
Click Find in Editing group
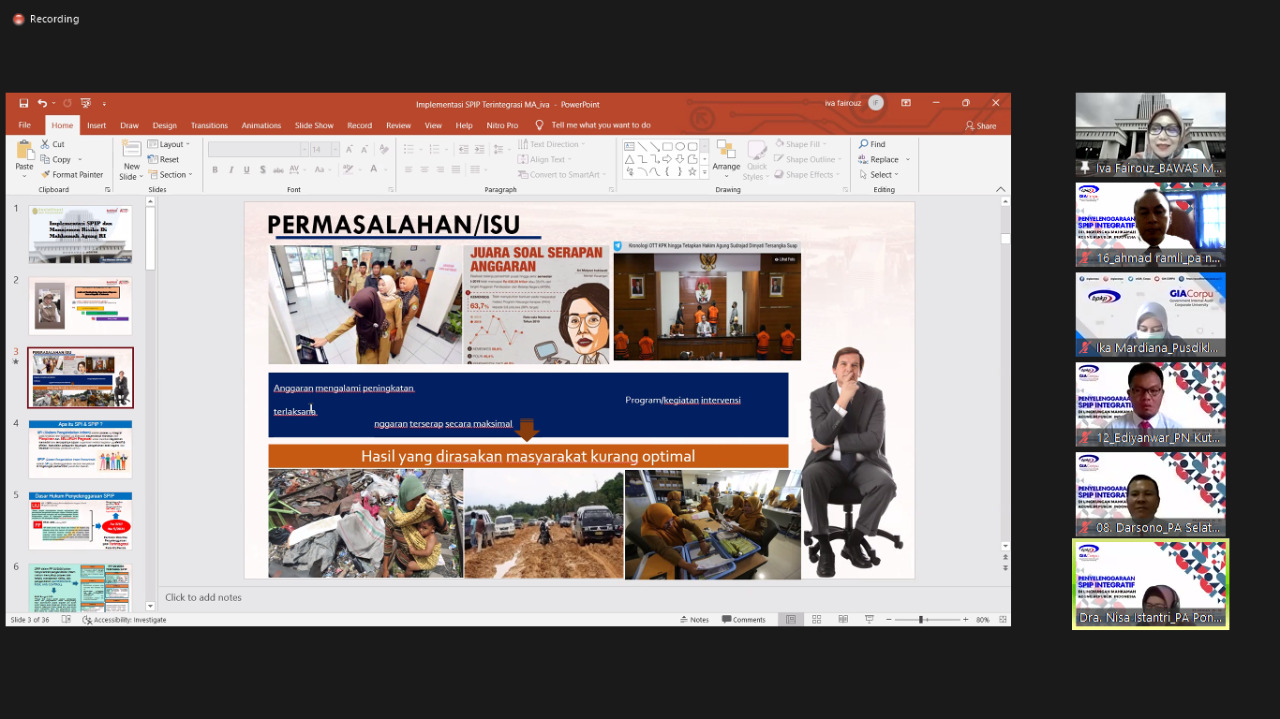click(872, 144)
